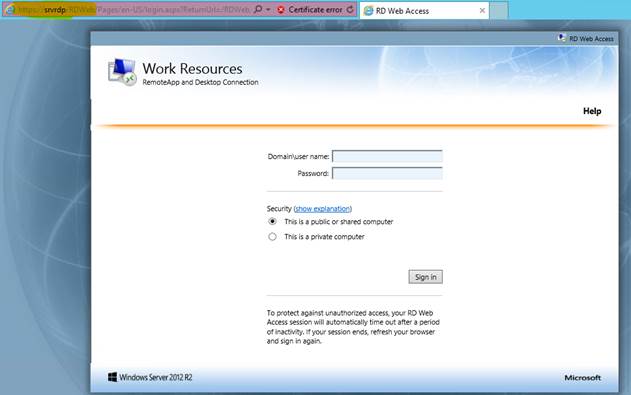Open the Help link
This screenshot has width=631, height=395.
592,111
